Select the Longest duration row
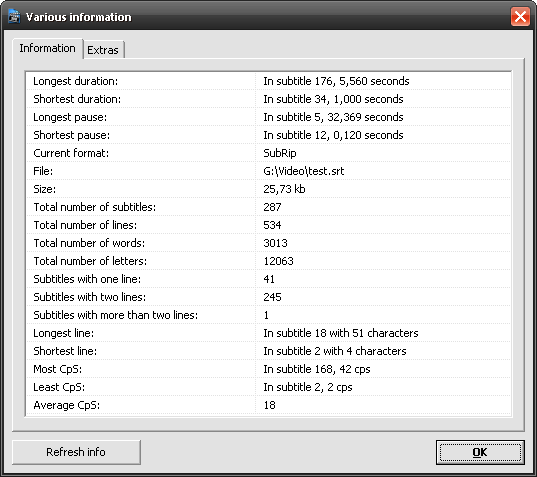The height and width of the screenshot is (477, 537). tap(268, 81)
